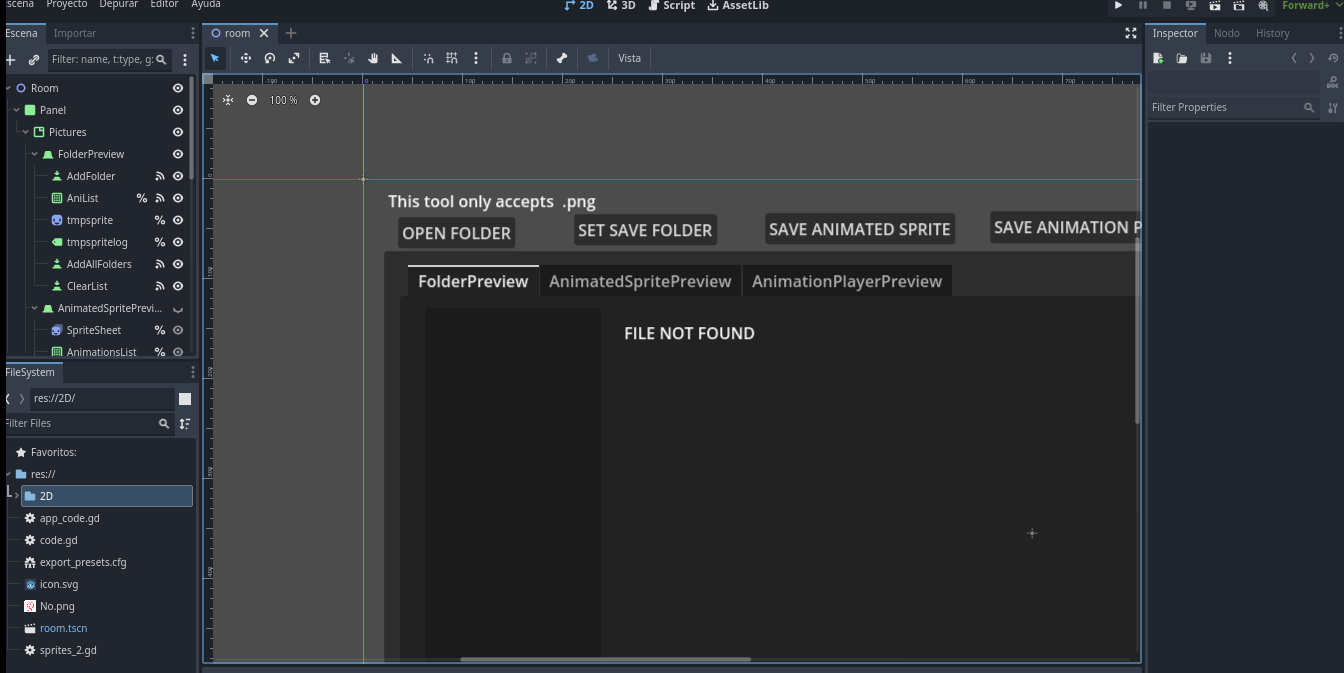The width and height of the screenshot is (1344, 673).
Task: Click the instance child scene link icon
Action: [34, 60]
